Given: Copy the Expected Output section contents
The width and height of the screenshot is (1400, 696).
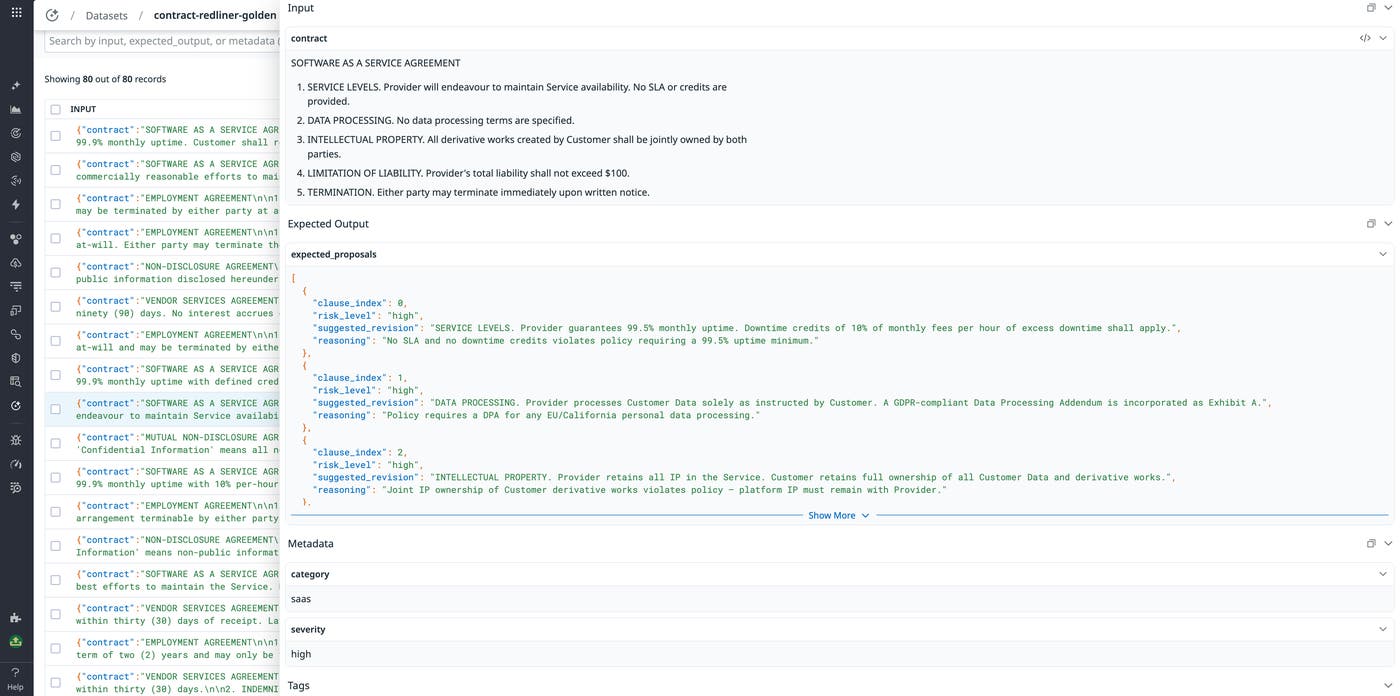Looking at the screenshot, I should (x=1371, y=224).
